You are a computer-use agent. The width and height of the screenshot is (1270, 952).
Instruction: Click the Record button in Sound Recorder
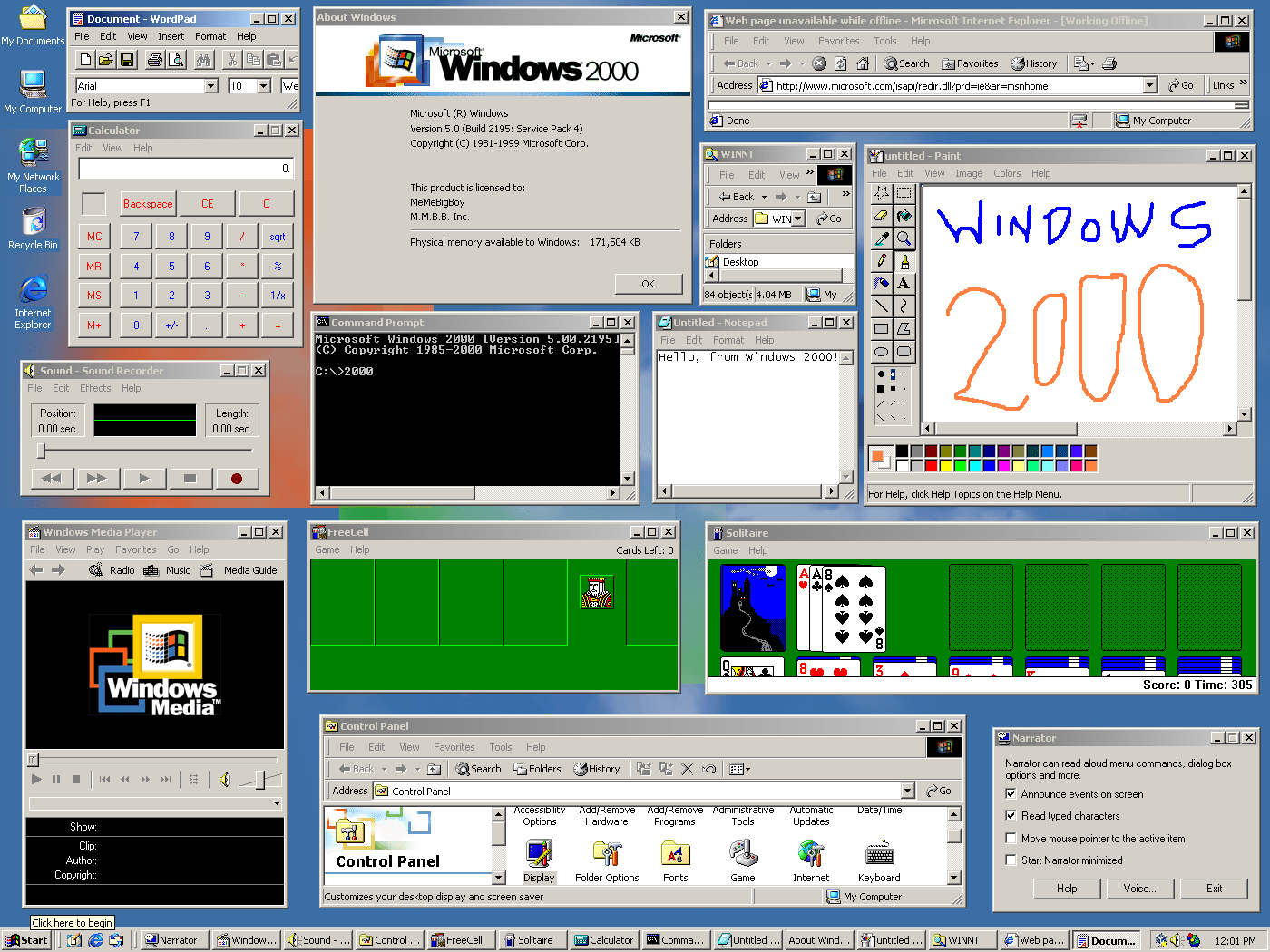click(237, 479)
